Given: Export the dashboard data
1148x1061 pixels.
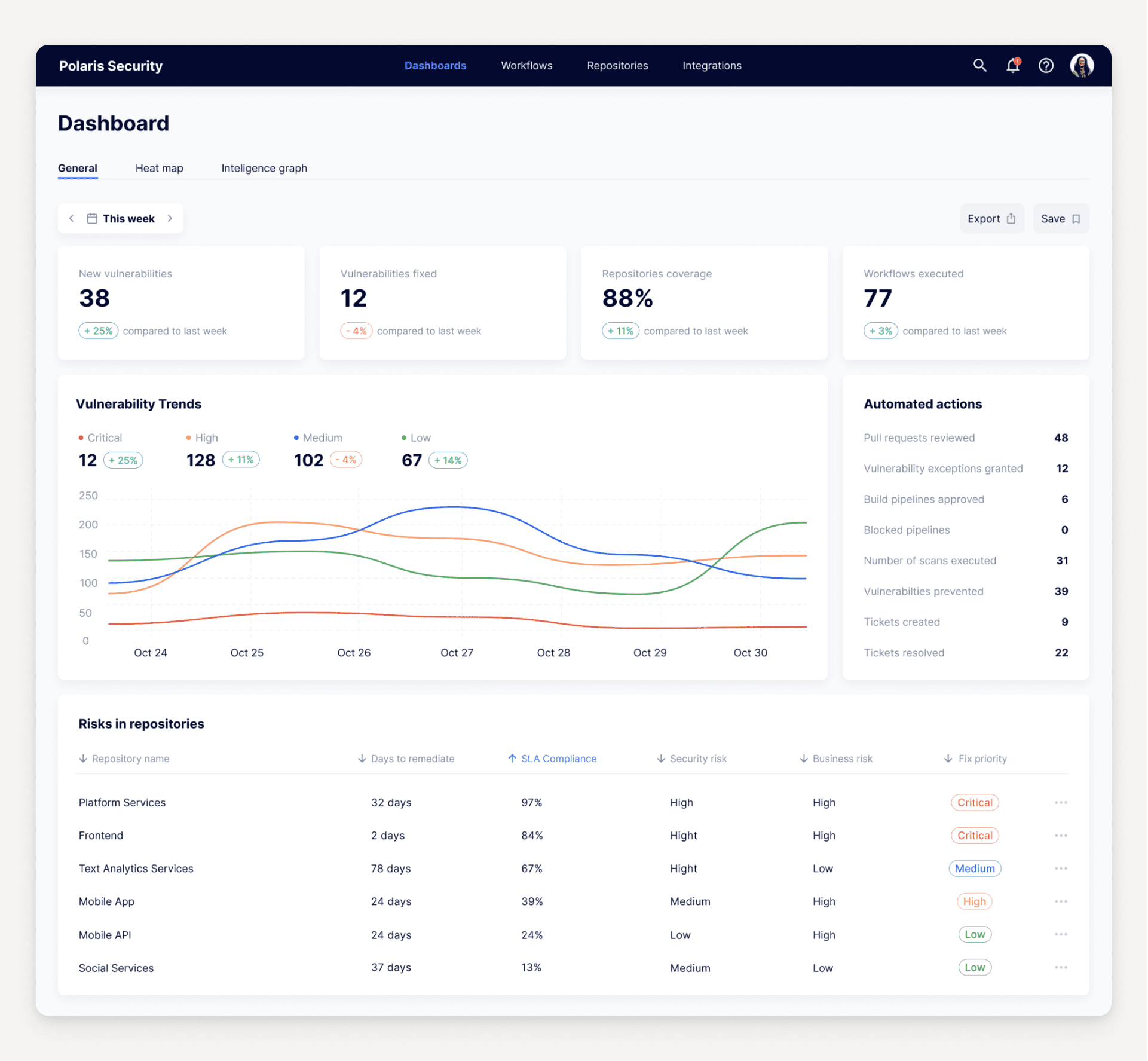Looking at the screenshot, I should point(991,218).
